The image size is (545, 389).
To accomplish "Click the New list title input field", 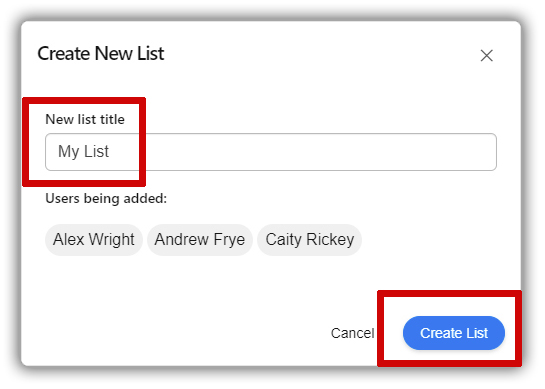I will click(x=271, y=152).
